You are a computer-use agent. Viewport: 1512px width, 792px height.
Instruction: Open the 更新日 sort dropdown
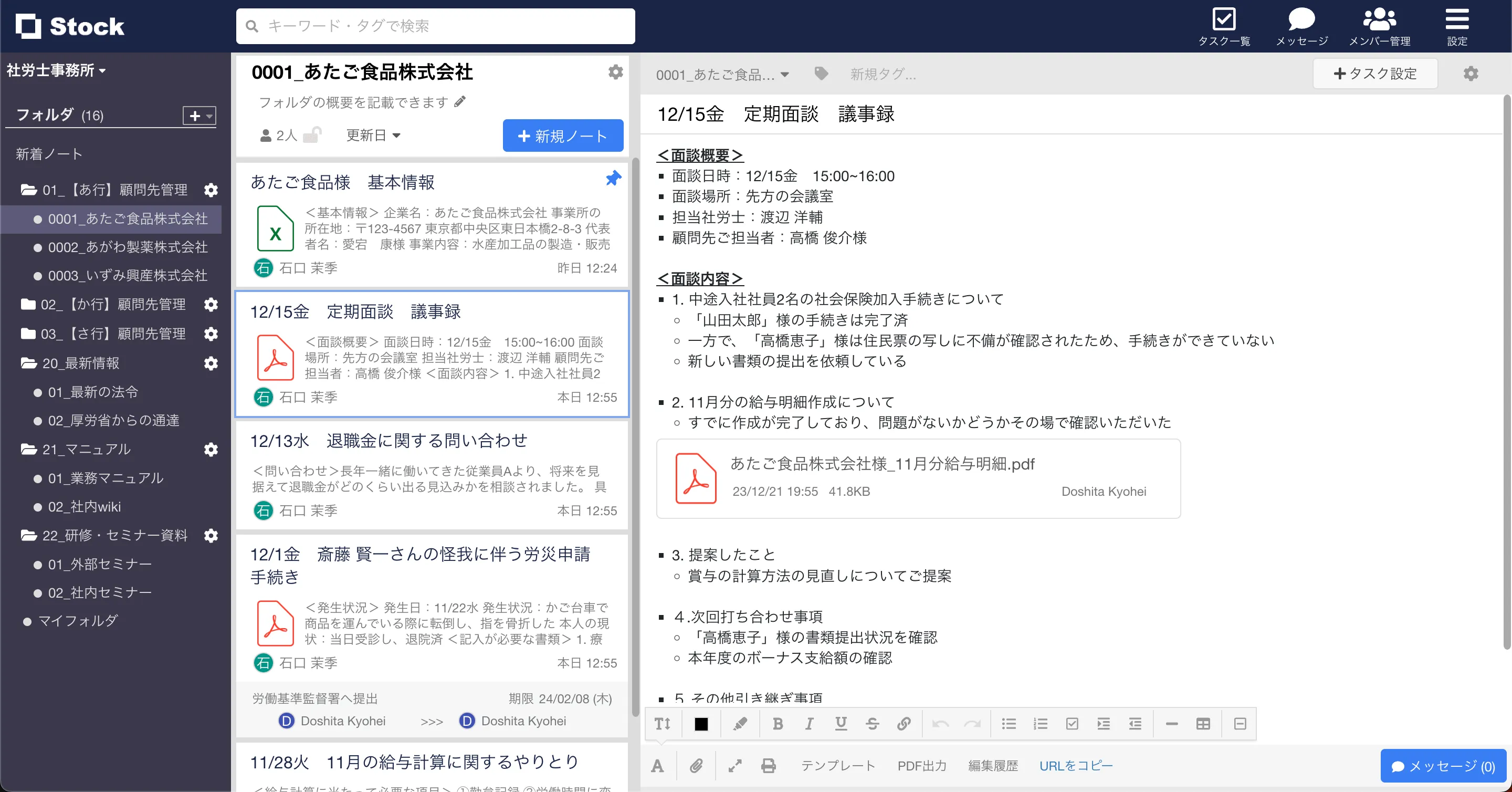373,135
